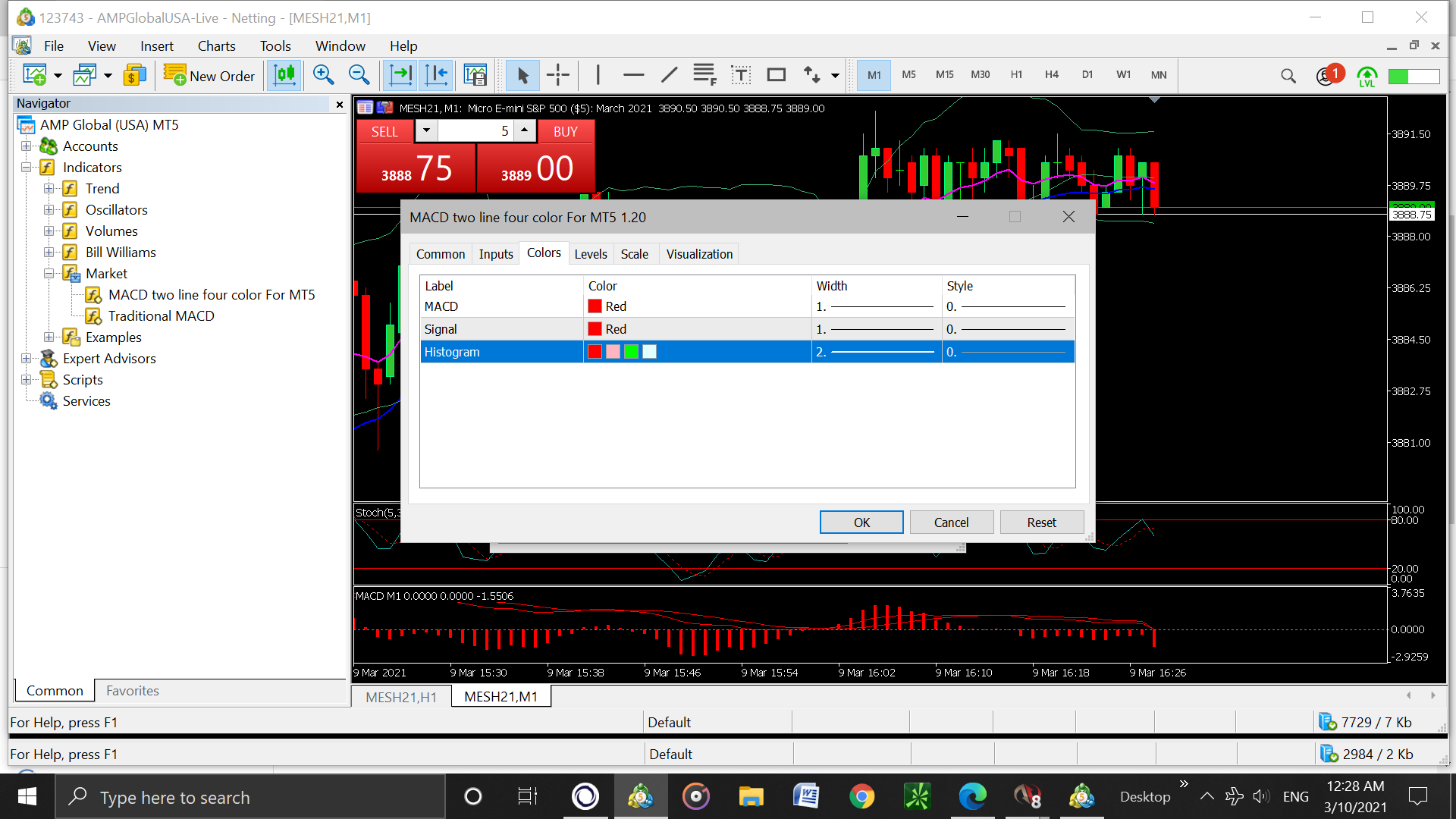
Task: Switch to the Inputs tab
Action: (x=496, y=254)
